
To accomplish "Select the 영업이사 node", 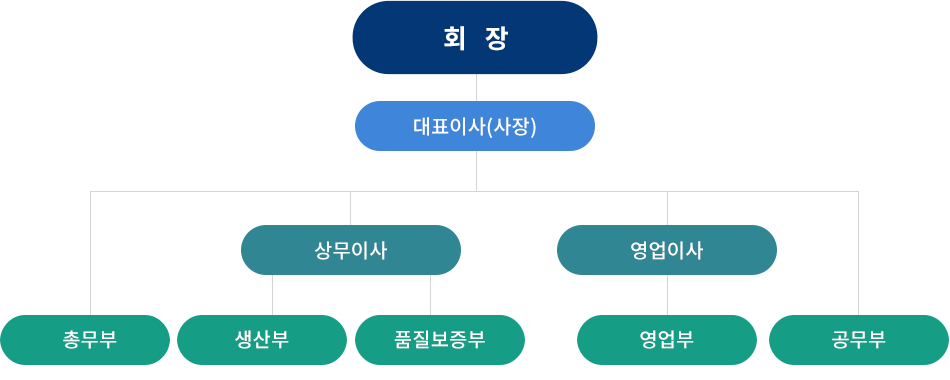I will click(667, 250).
